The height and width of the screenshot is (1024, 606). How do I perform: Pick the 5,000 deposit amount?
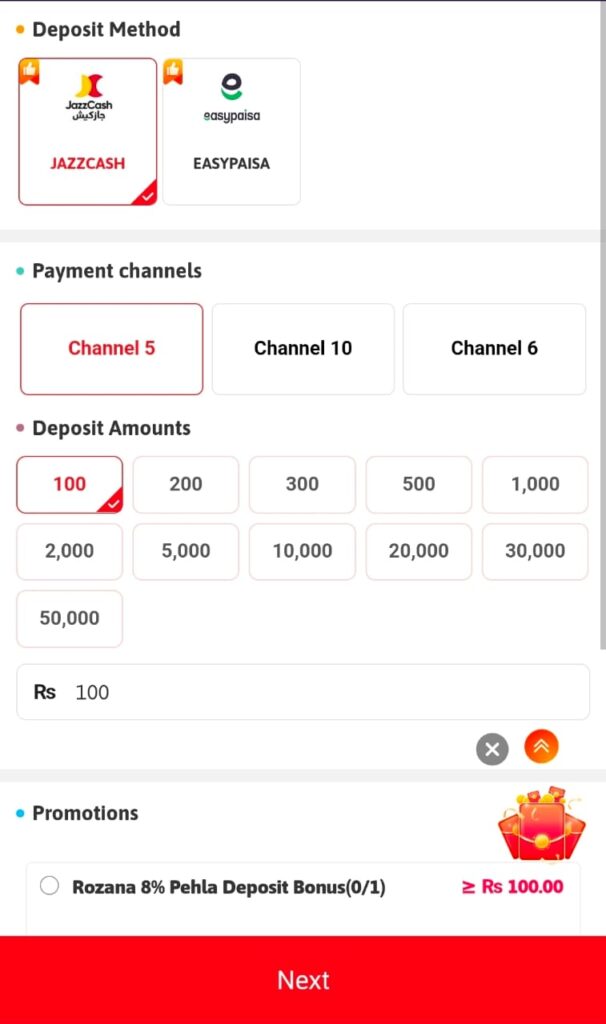(x=186, y=551)
